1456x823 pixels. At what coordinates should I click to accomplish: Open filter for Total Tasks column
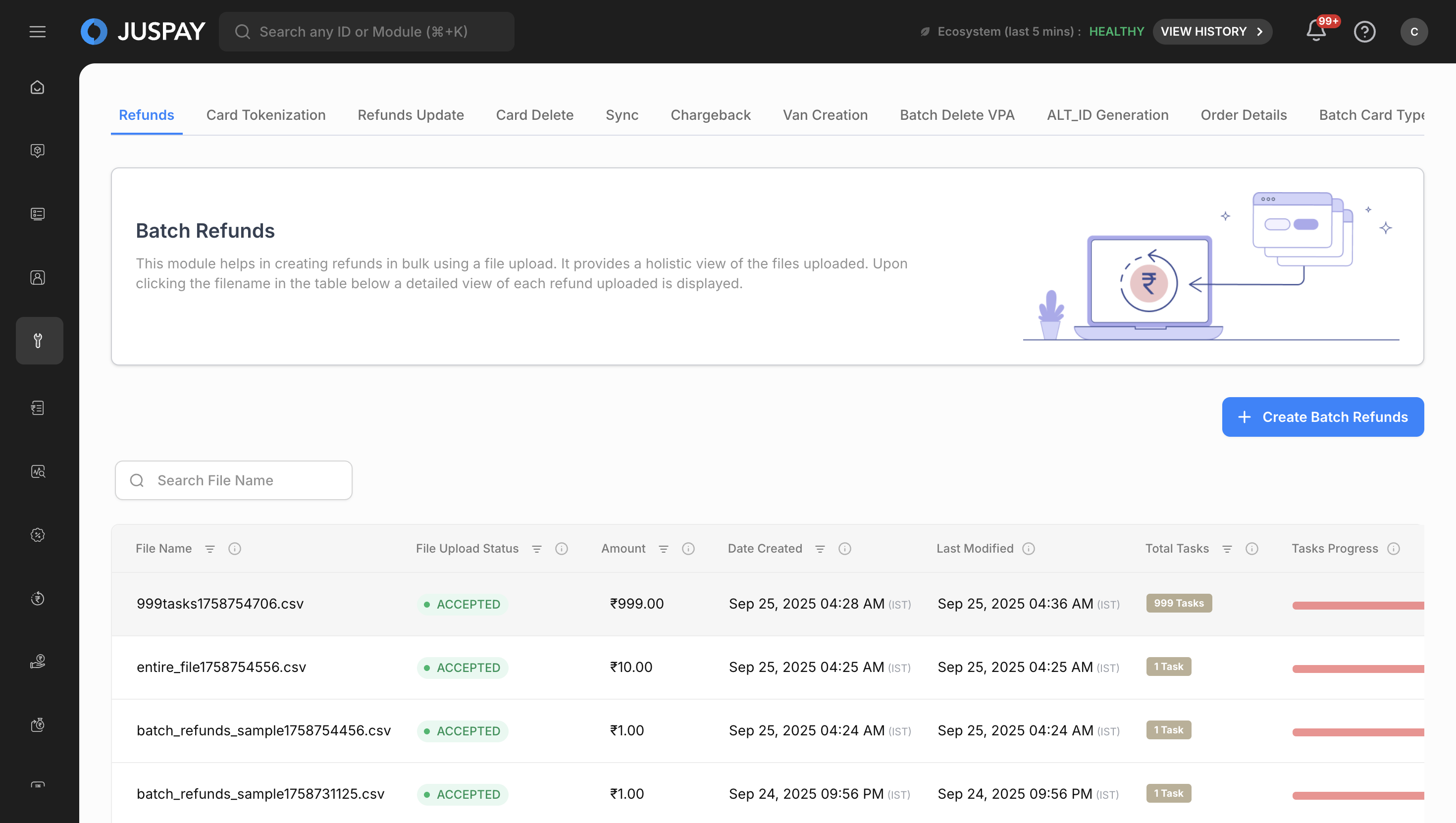[x=1227, y=548]
